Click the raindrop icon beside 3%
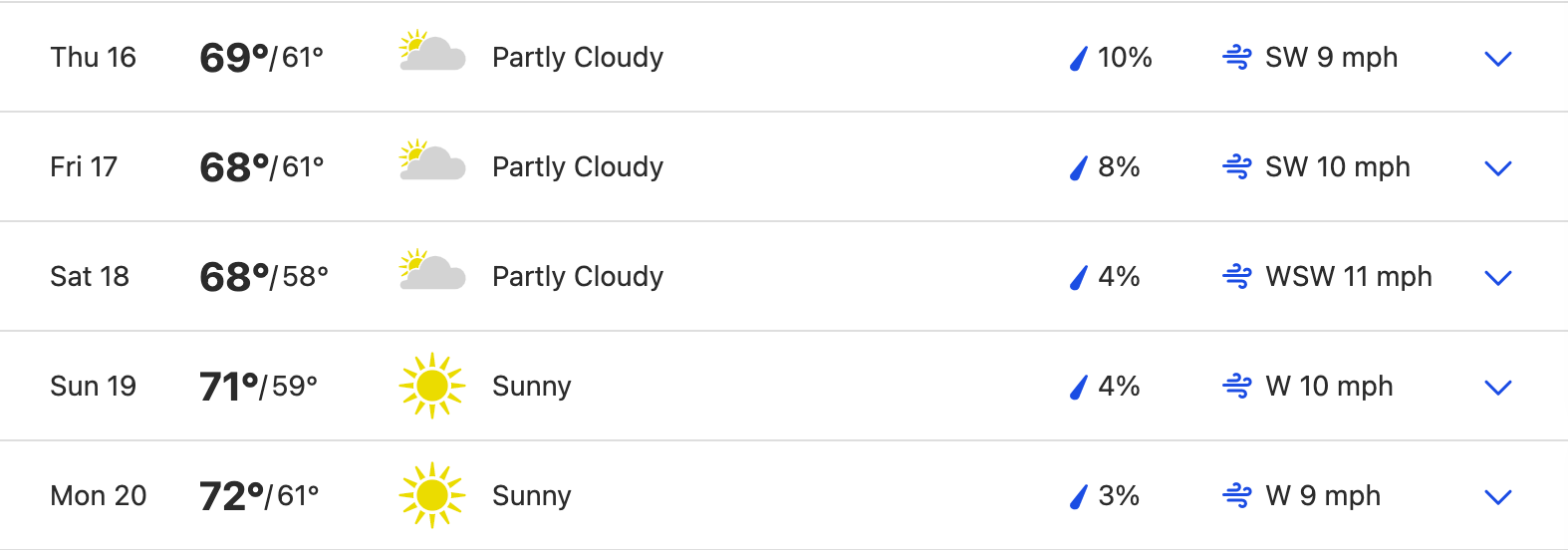This screenshot has height=550, width=1568. pos(1078,497)
